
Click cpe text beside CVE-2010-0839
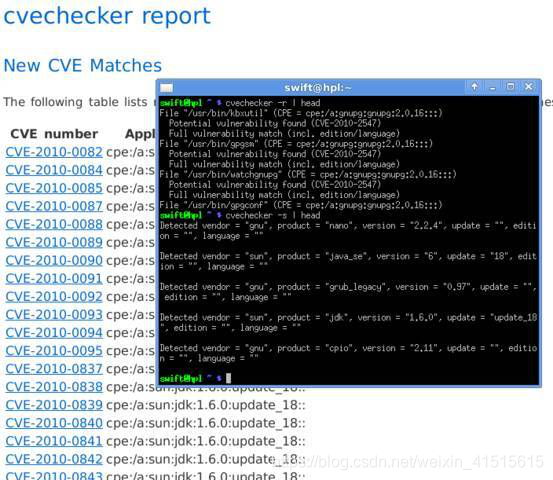[206, 405]
